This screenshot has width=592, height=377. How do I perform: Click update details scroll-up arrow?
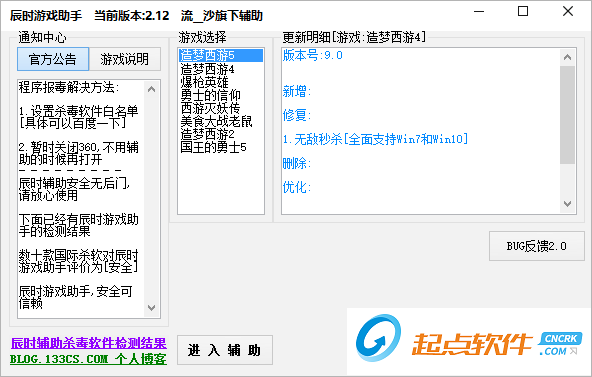pyautogui.click(x=567, y=57)
